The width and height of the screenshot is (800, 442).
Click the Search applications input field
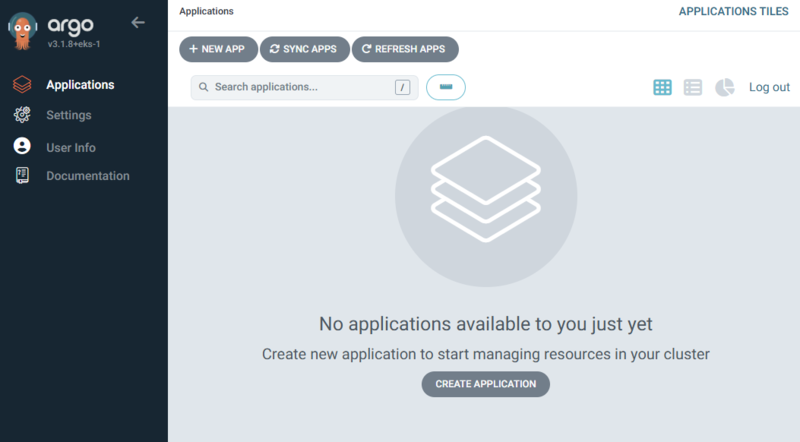click(305, 87)
